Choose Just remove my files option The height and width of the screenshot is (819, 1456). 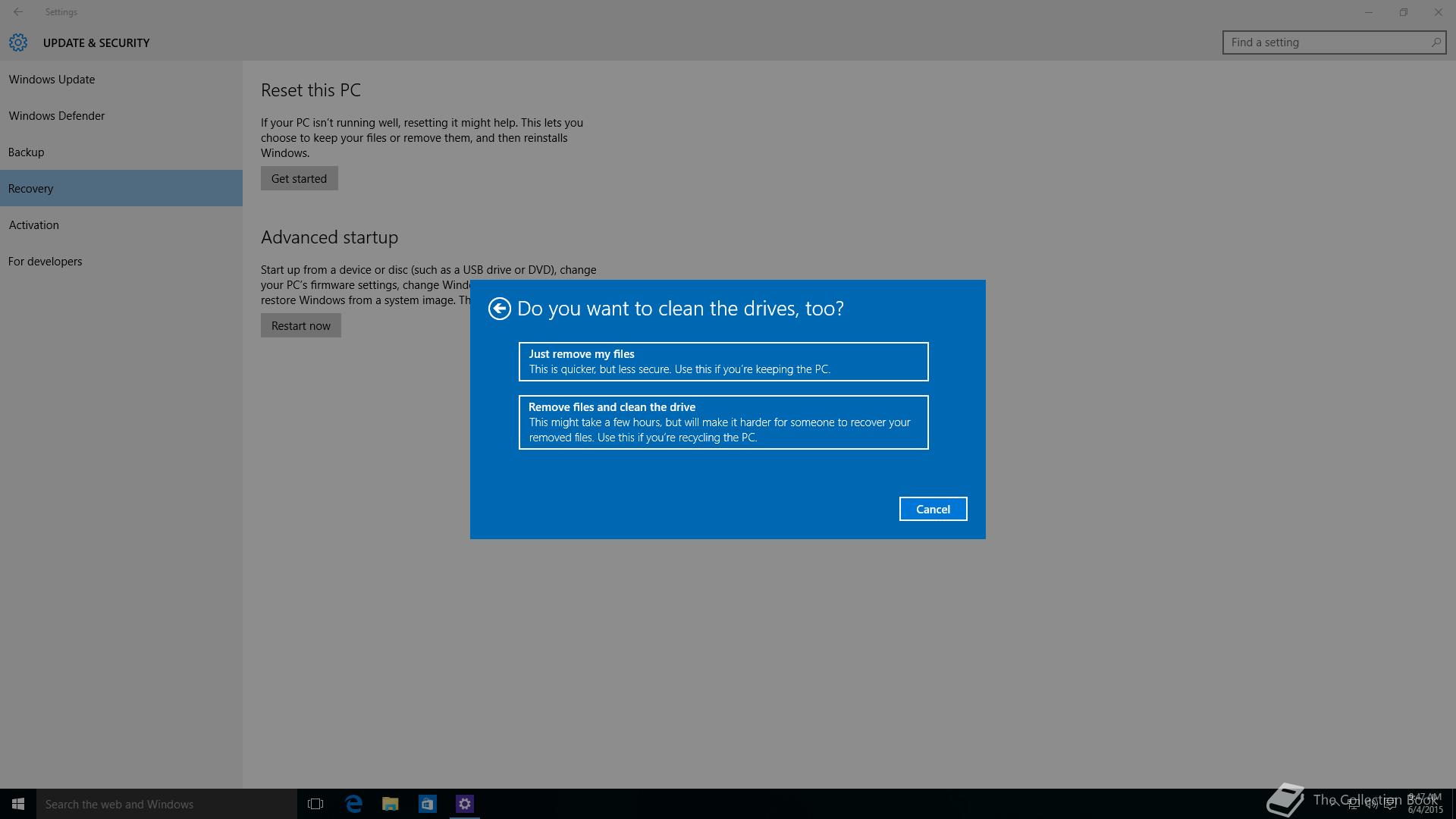coord(723,362)
